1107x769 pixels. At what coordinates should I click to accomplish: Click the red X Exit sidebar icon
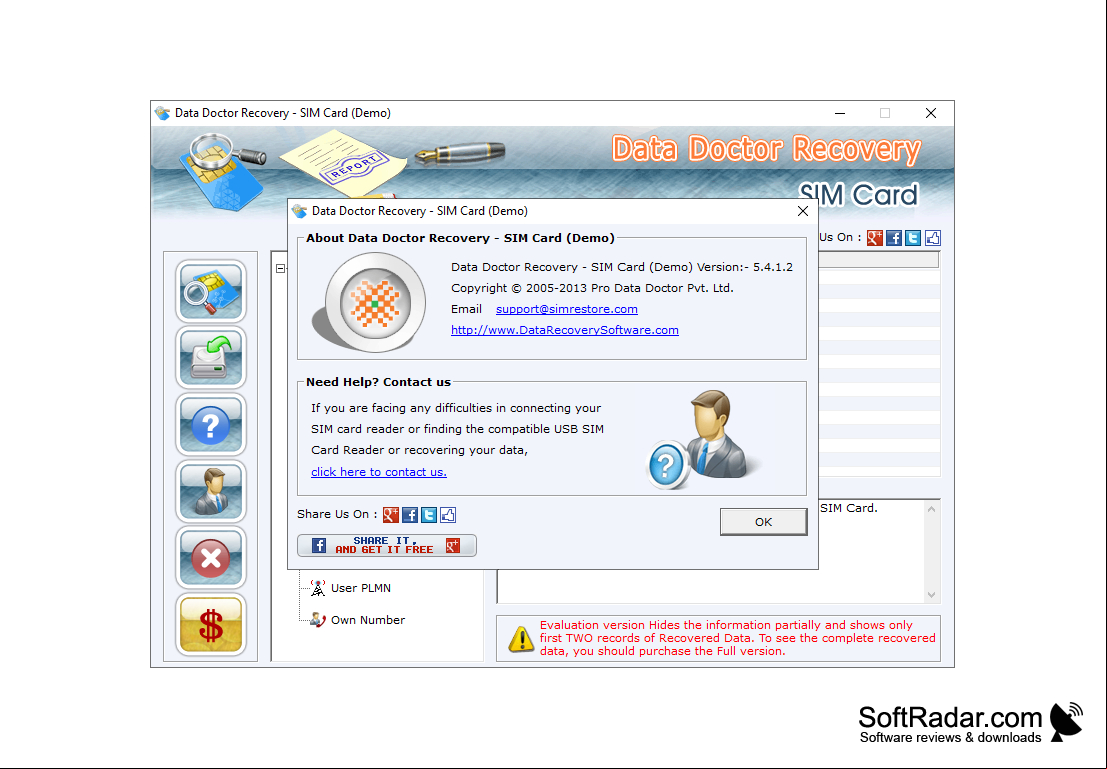pyautogui.click(x=211, y=557)
